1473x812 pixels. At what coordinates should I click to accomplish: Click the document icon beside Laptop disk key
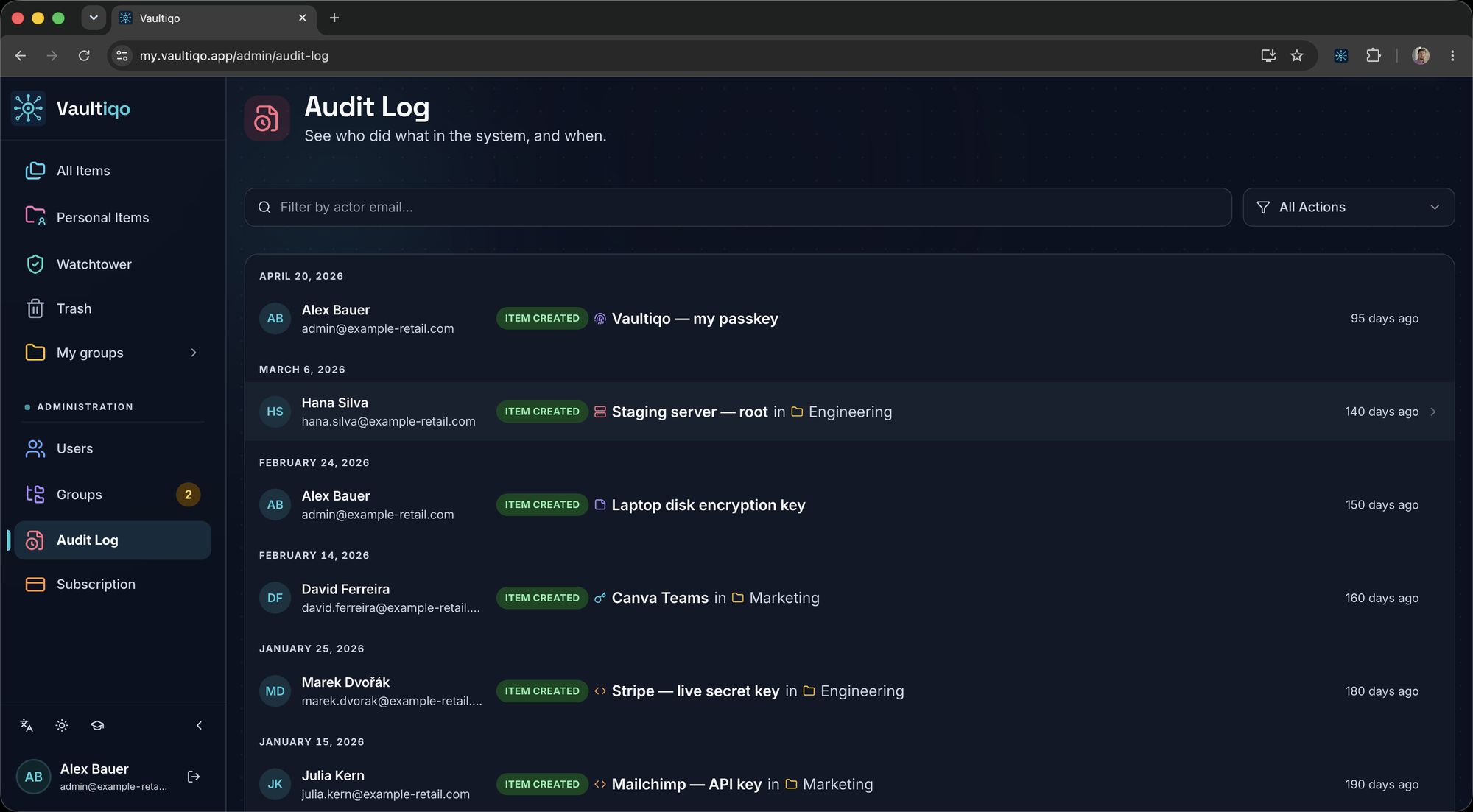pos(600,505)
